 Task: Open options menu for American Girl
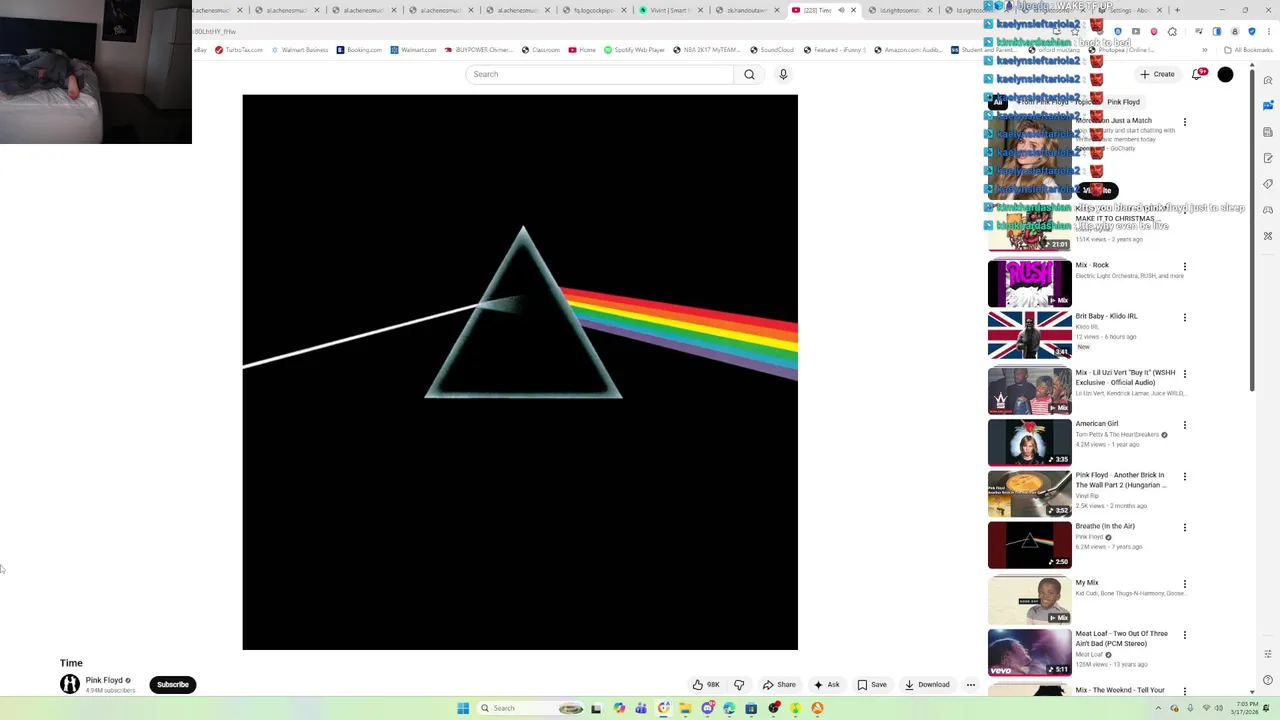pyautogui.click(x=1185, y=425)
